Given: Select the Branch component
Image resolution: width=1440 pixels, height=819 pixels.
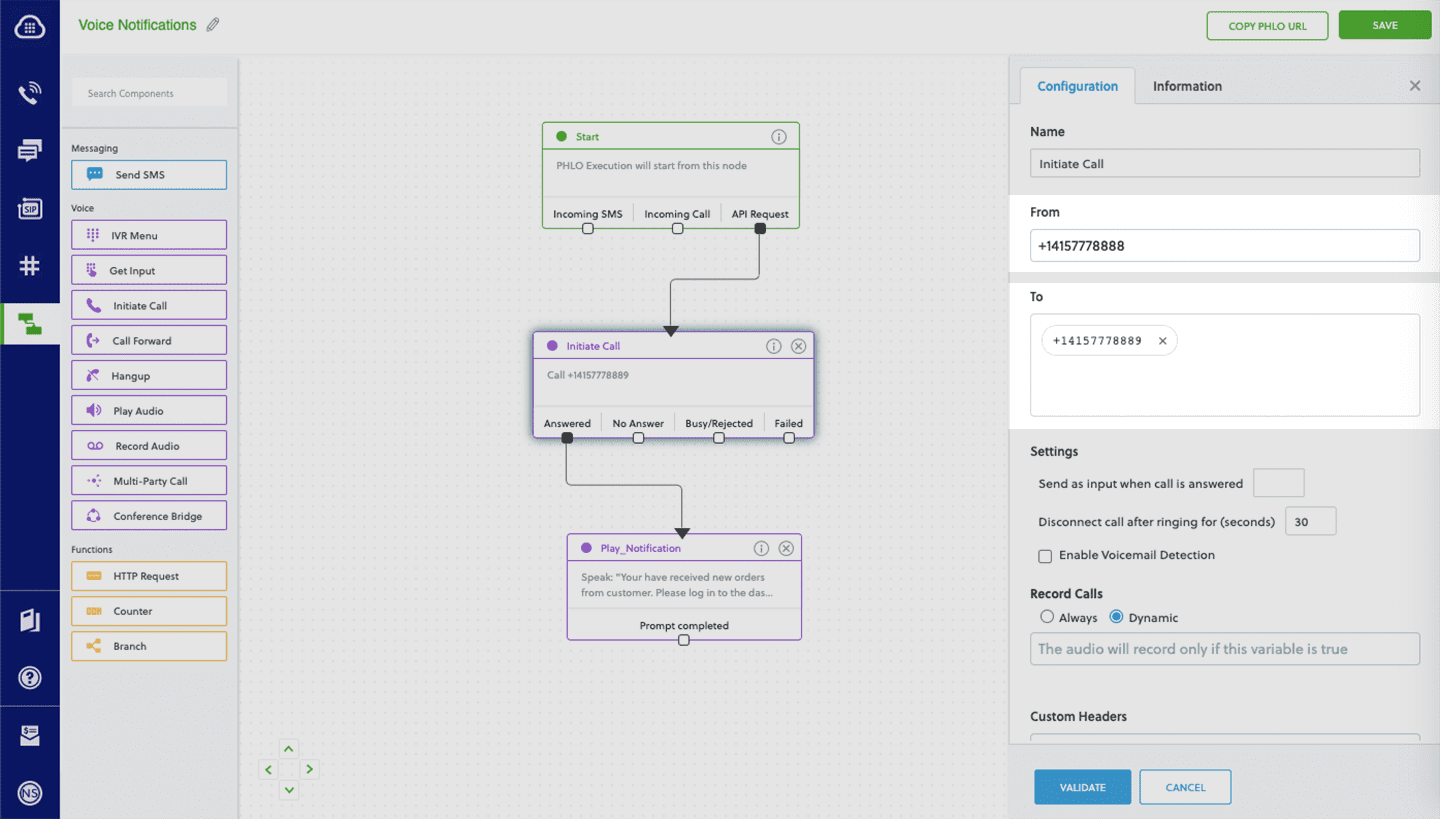Looking at the screenshot, I should (x=149, y=646).
